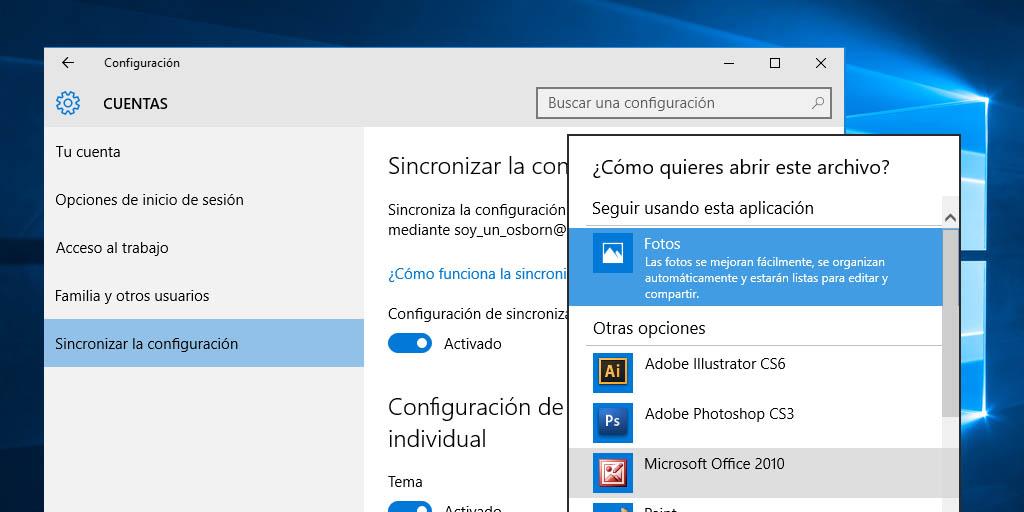Select Microsoft Office 2010 text entry
The image size is (1024, 512).
coord(714,464)
